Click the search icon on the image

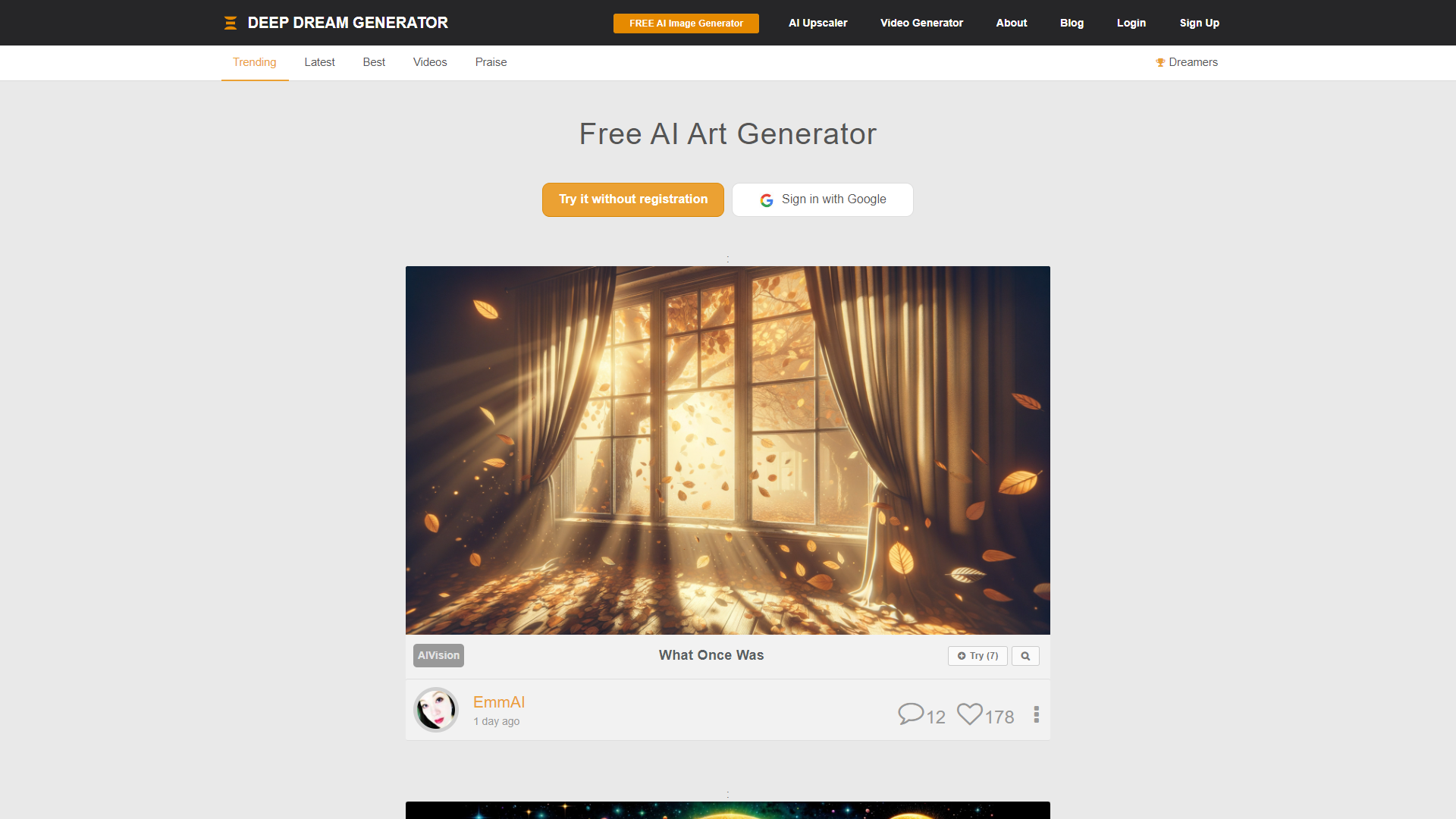tap(1025, 656)
